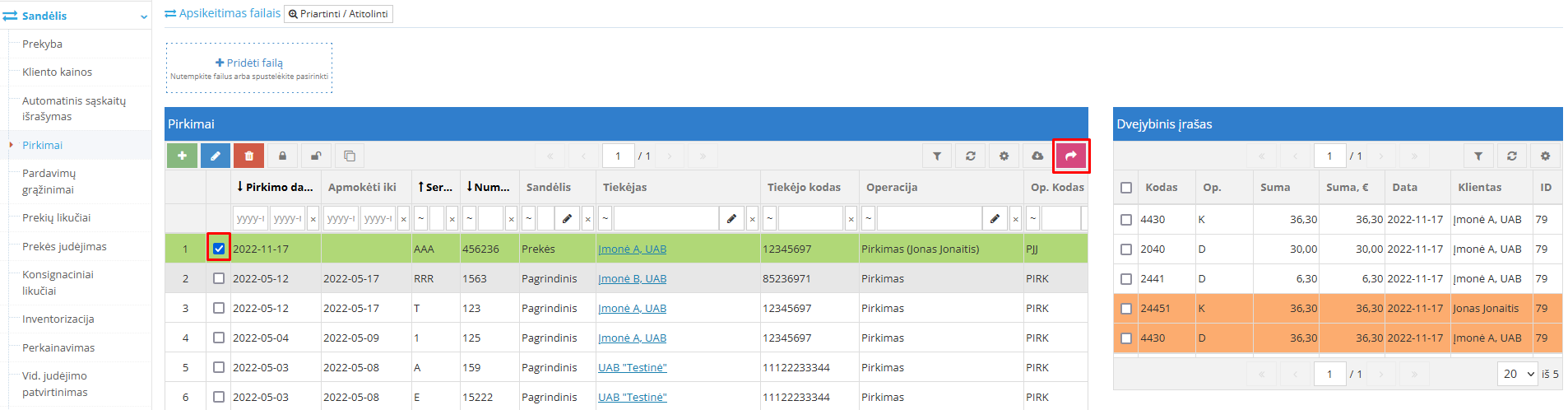Click the pink share arrow button
This screenshot has width=1568, height=410.
1070,156
